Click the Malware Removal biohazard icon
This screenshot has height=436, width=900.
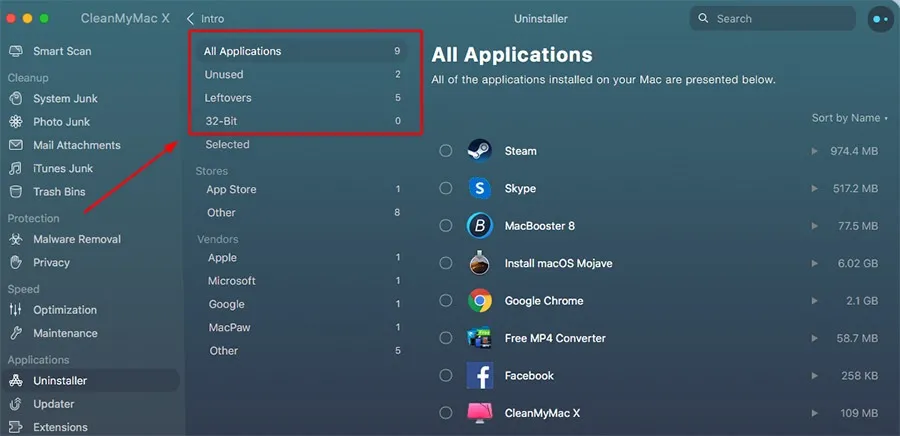pyautogui.click(x=16, y=239)
